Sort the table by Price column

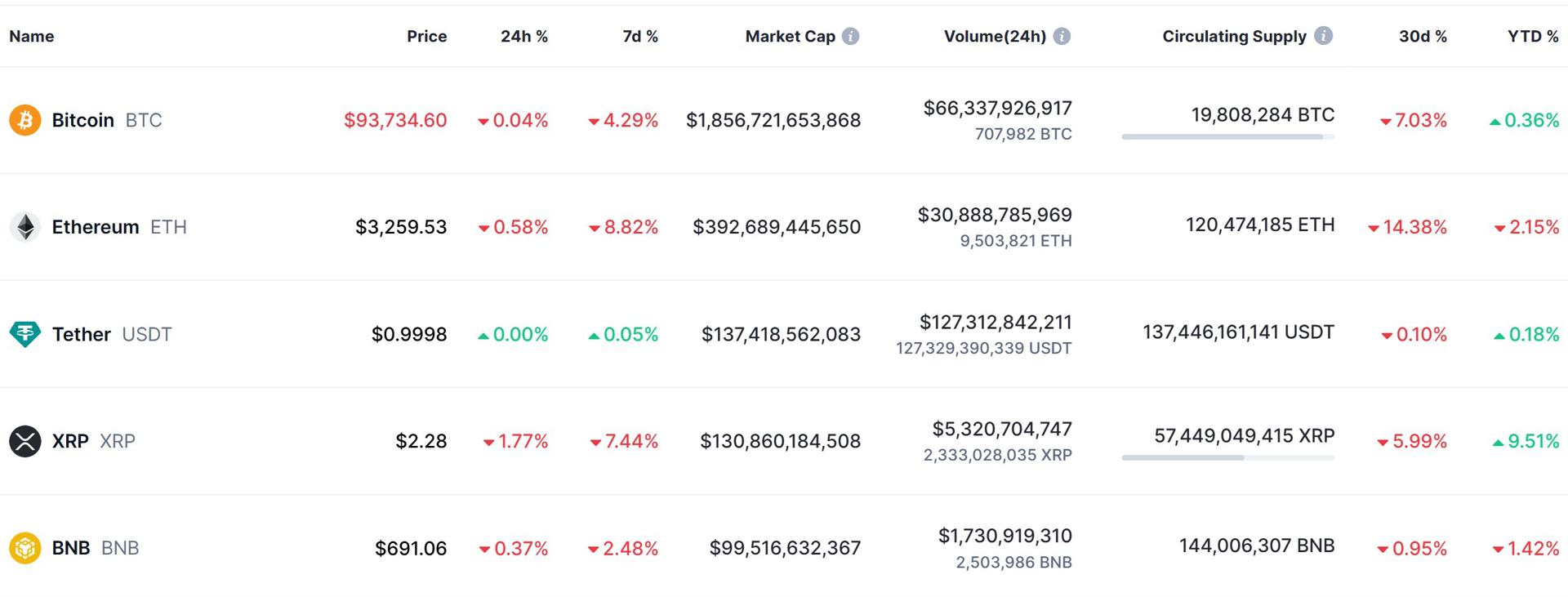426,36
